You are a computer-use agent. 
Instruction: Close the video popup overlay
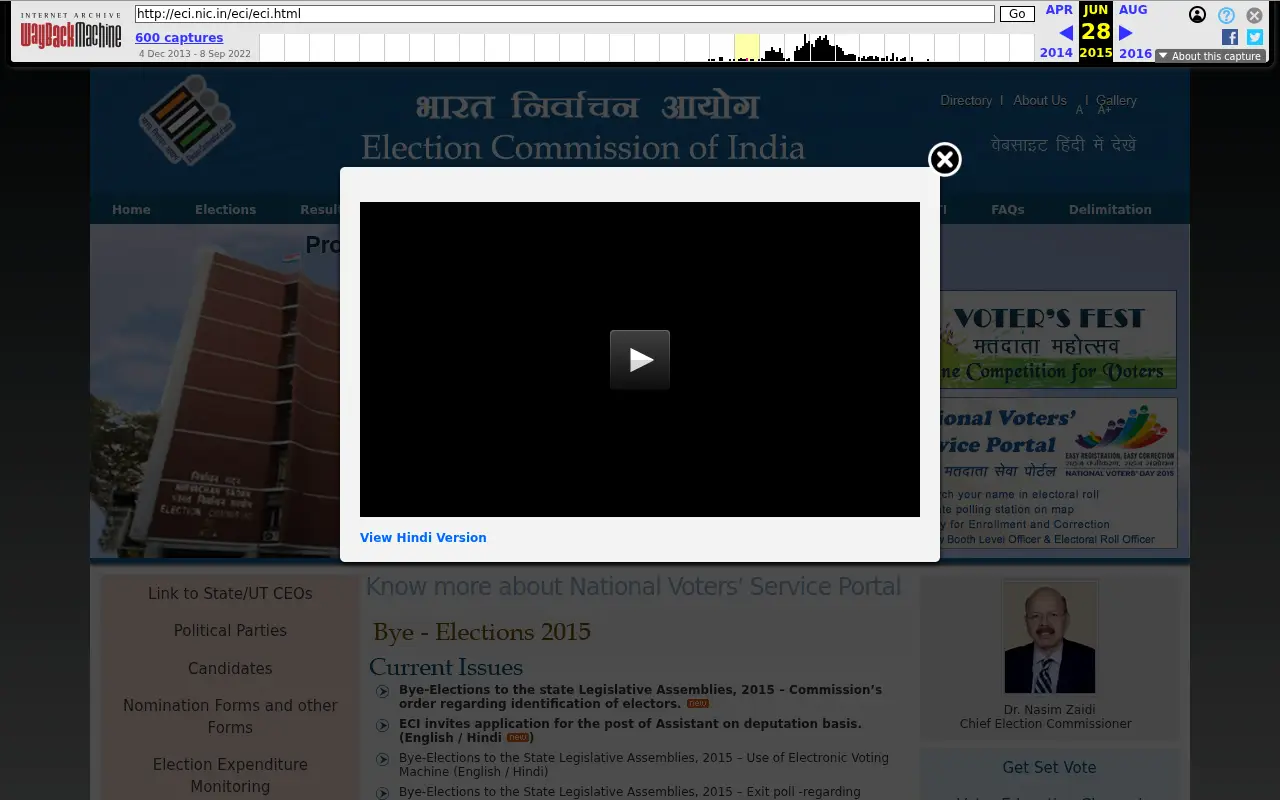tap(945, 159)
